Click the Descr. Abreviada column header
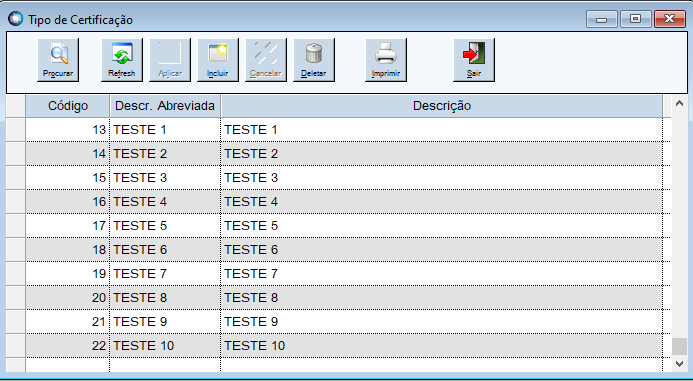The width and height of the screenshot is (693, 381). 165,106
